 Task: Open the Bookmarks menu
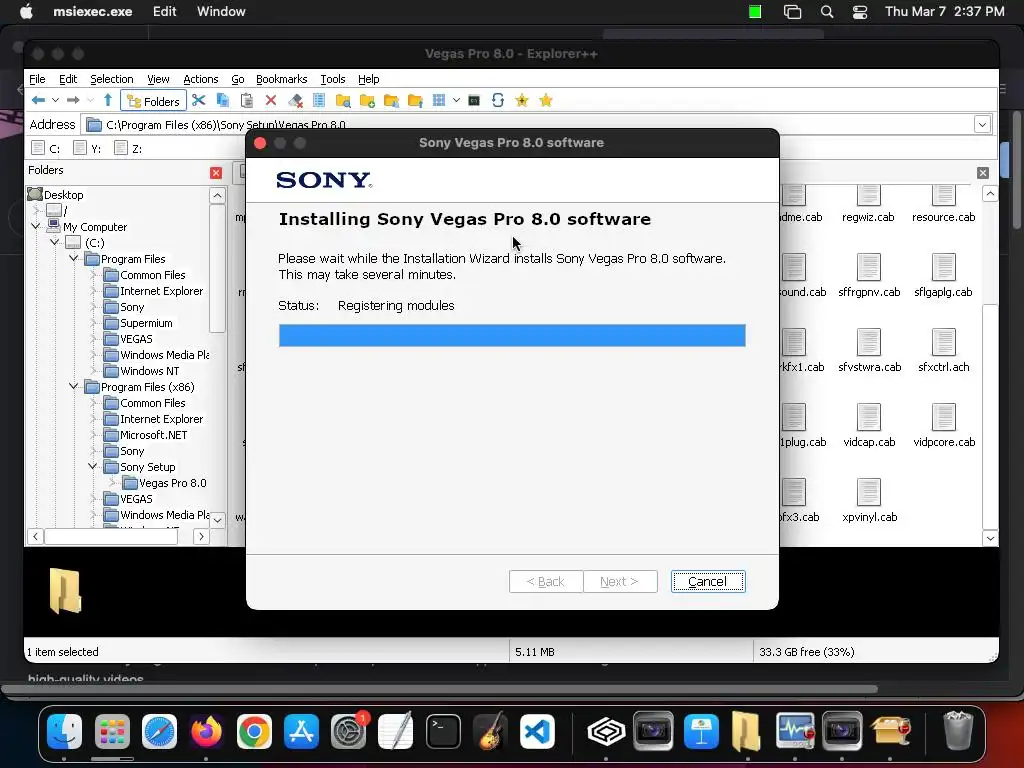point(281,79)
